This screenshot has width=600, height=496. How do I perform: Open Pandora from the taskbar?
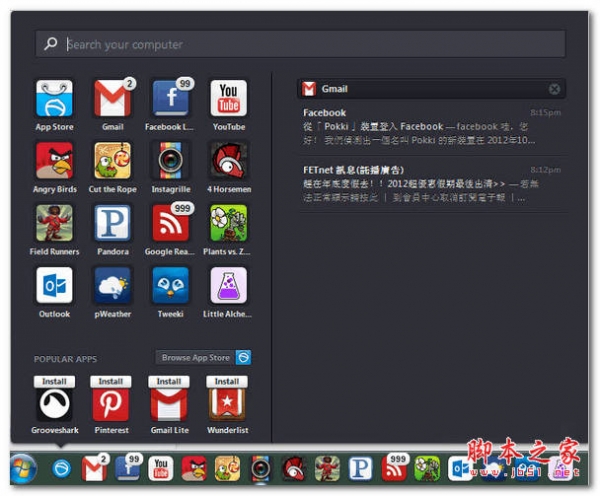(x=360, y=469)
